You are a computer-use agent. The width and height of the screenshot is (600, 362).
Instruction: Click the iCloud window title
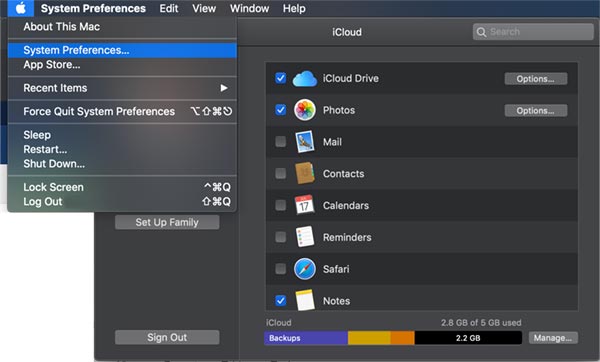pyautogui.click(x=347, y=32)
